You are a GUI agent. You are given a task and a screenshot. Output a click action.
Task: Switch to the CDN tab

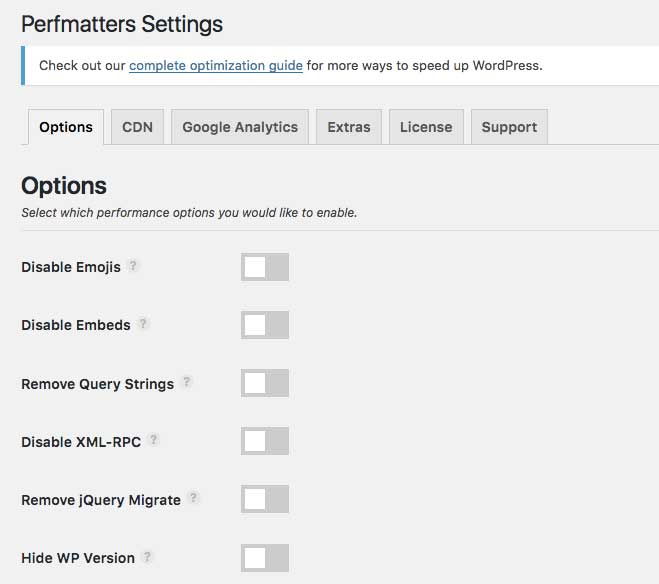(x=137, y=127)
